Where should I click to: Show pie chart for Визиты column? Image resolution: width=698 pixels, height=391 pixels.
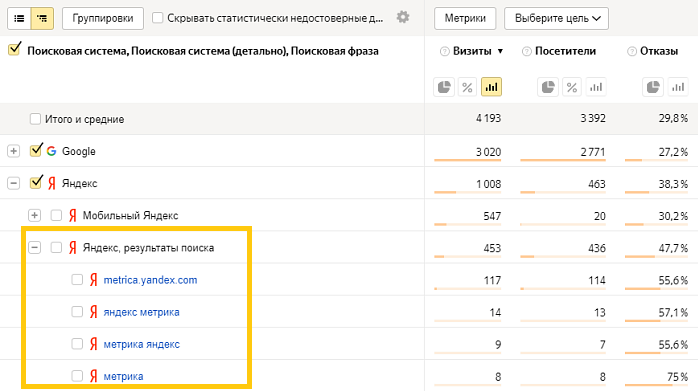(444, 87)
